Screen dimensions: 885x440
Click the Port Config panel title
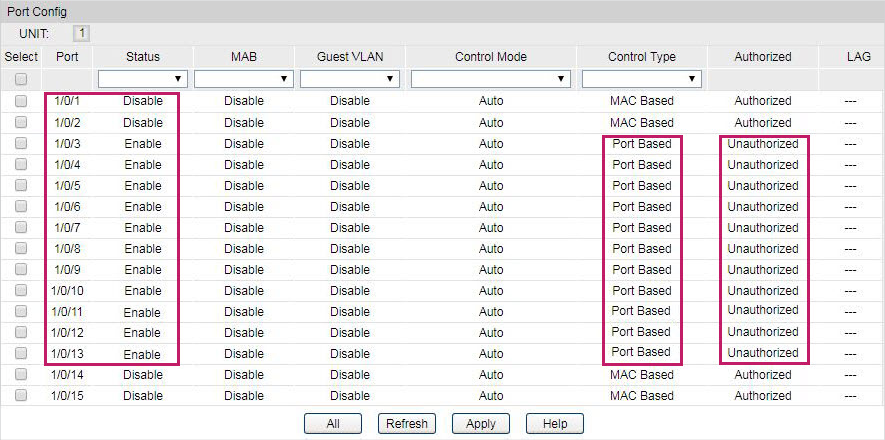(x=36, y=11)
